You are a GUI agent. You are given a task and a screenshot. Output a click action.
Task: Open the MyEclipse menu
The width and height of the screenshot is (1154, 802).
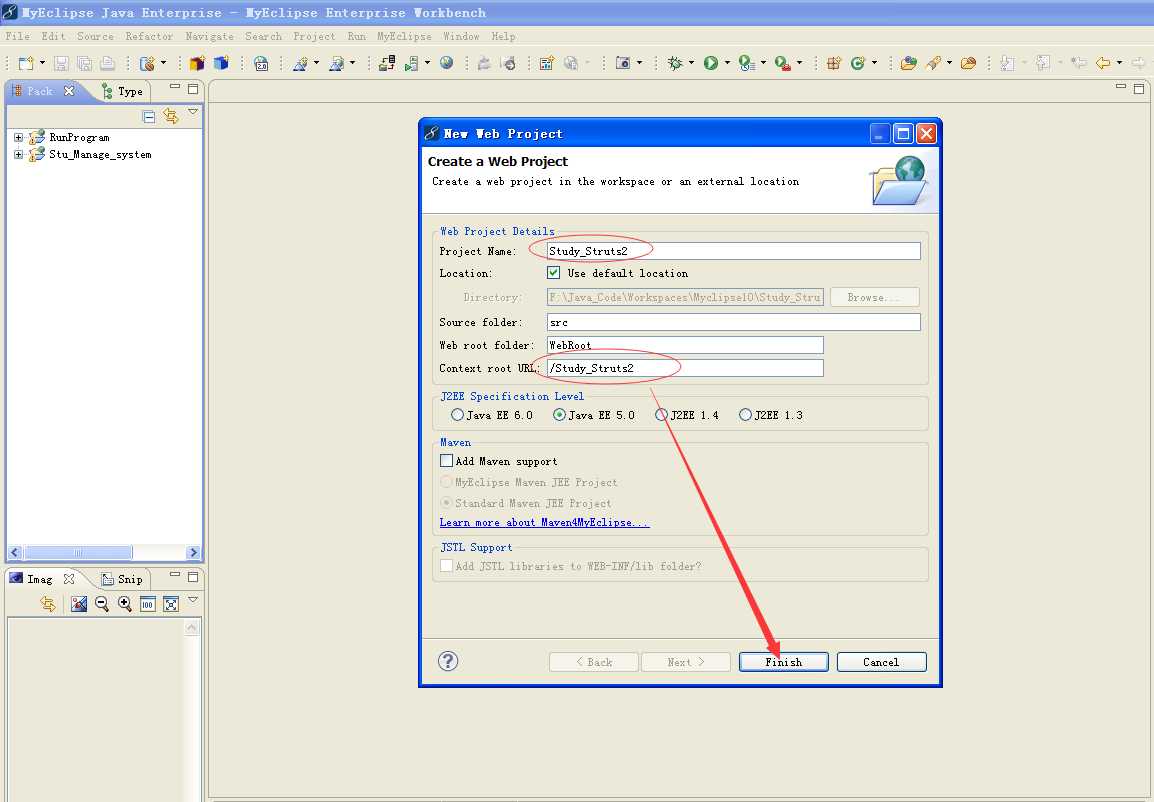pyautogui.click(x=404, y=36)
